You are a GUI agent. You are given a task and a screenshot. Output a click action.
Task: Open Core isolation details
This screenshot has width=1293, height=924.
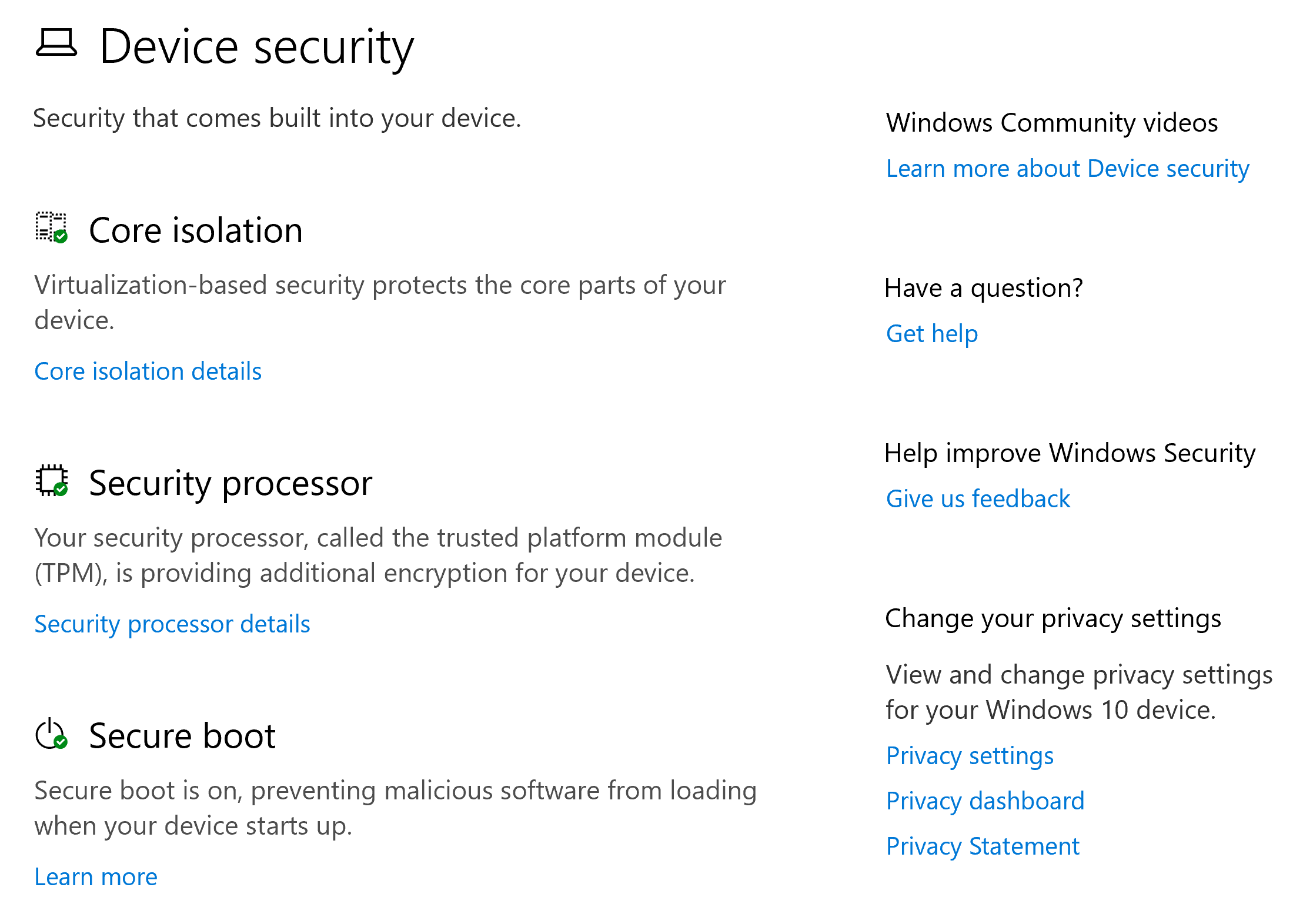148,371
